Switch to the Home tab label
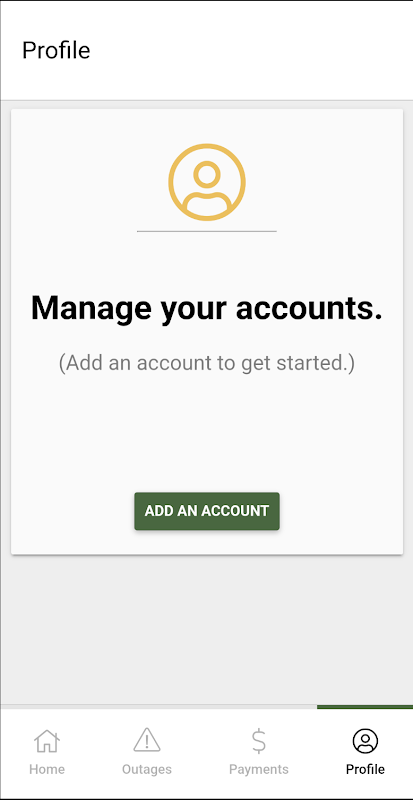 47,769
